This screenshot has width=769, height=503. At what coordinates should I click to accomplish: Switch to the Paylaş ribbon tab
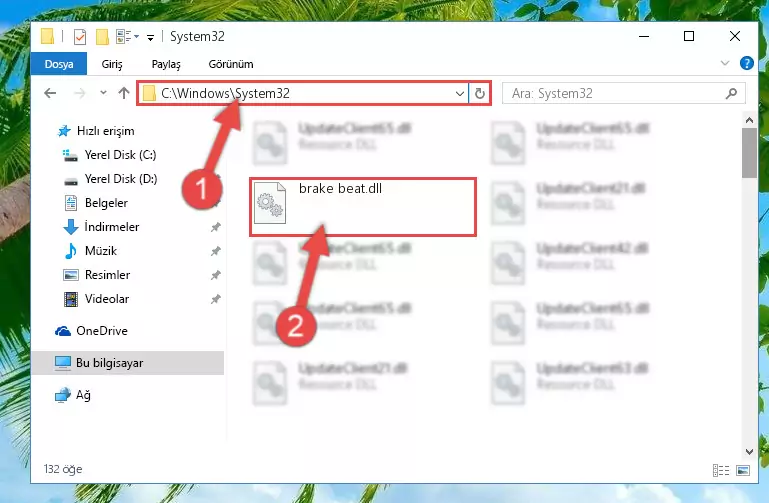pos(166,64)
